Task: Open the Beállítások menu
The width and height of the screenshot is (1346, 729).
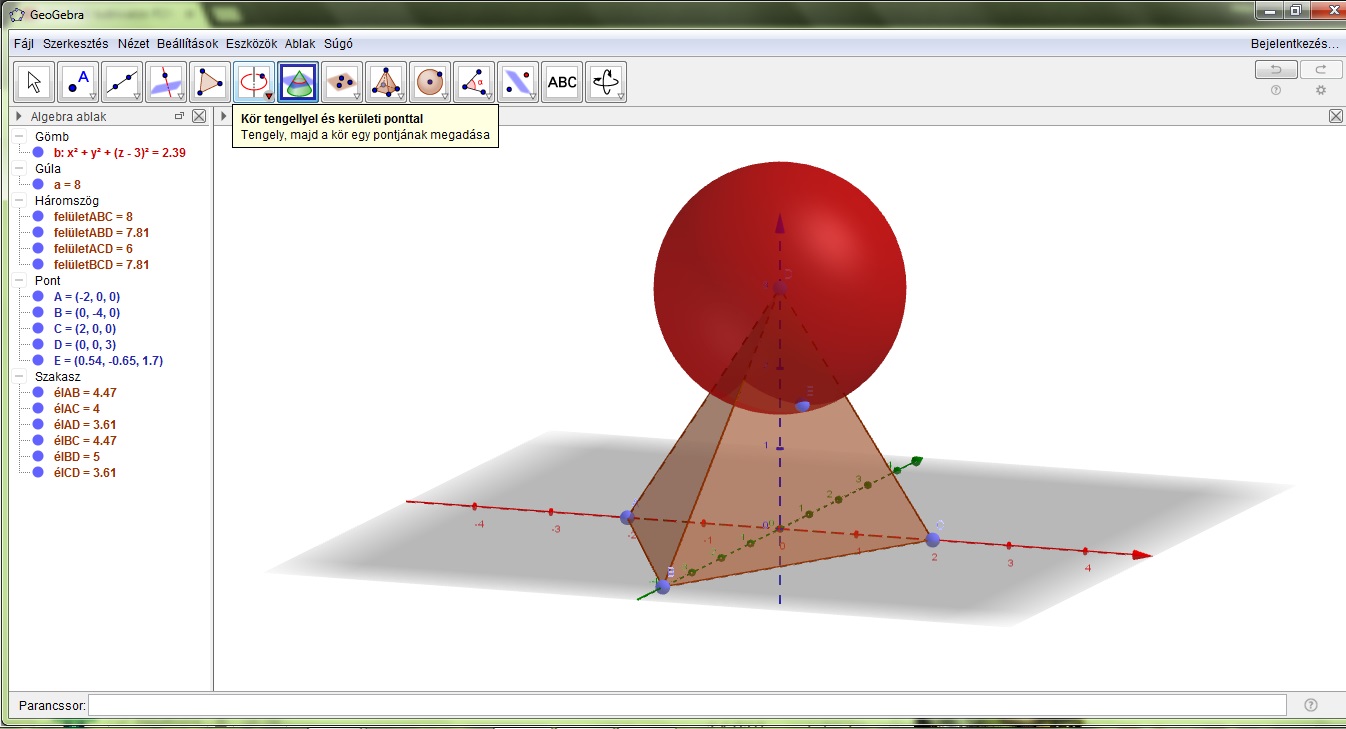Action: tap(187, 44)
